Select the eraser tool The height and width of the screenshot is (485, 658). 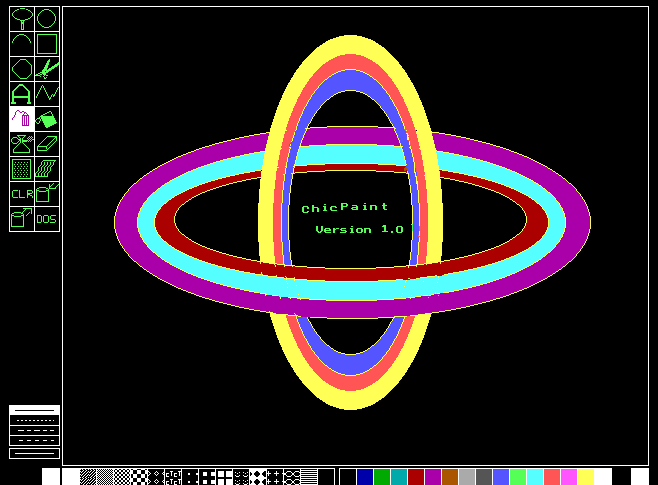click(x=47, y=144)
